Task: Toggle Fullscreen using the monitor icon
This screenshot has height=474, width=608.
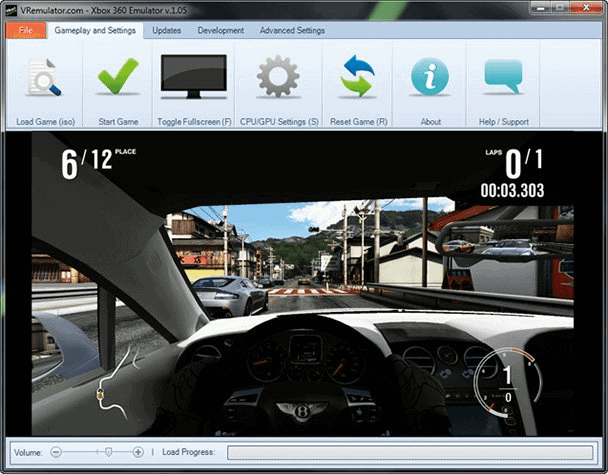Action: [194, 77]
